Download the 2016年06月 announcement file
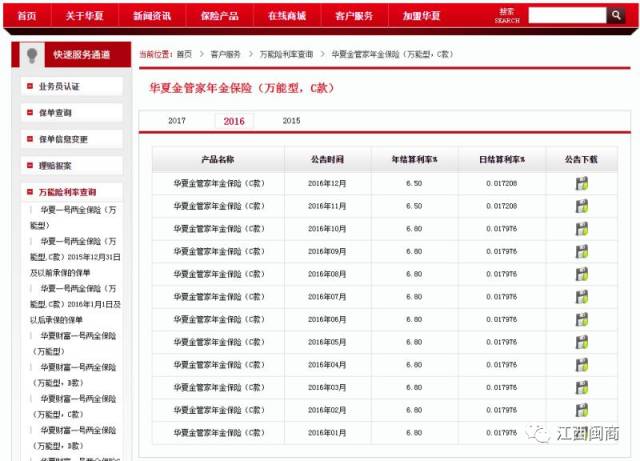 coord(582,319)
